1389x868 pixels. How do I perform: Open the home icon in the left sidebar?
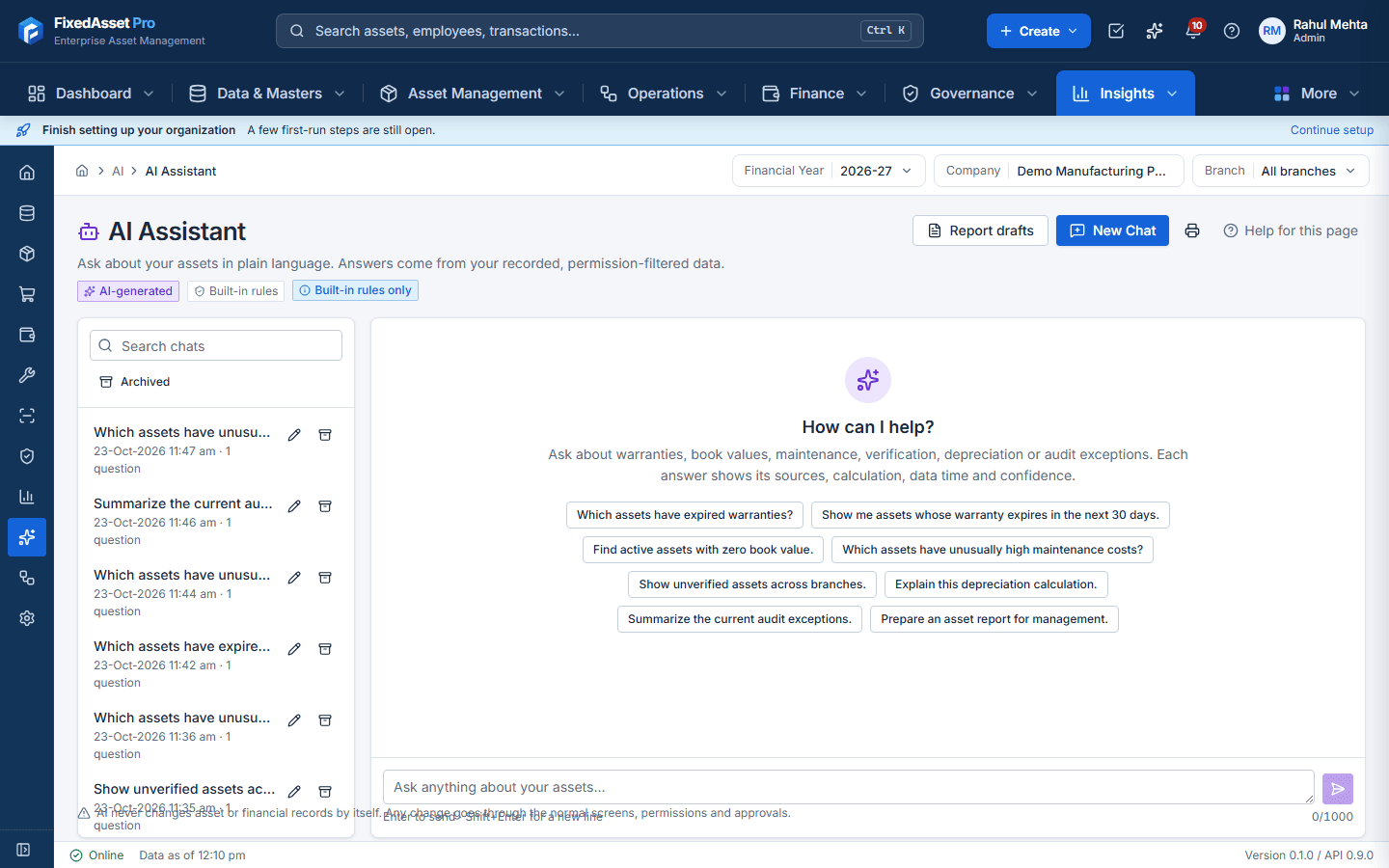tap(27, 173)
